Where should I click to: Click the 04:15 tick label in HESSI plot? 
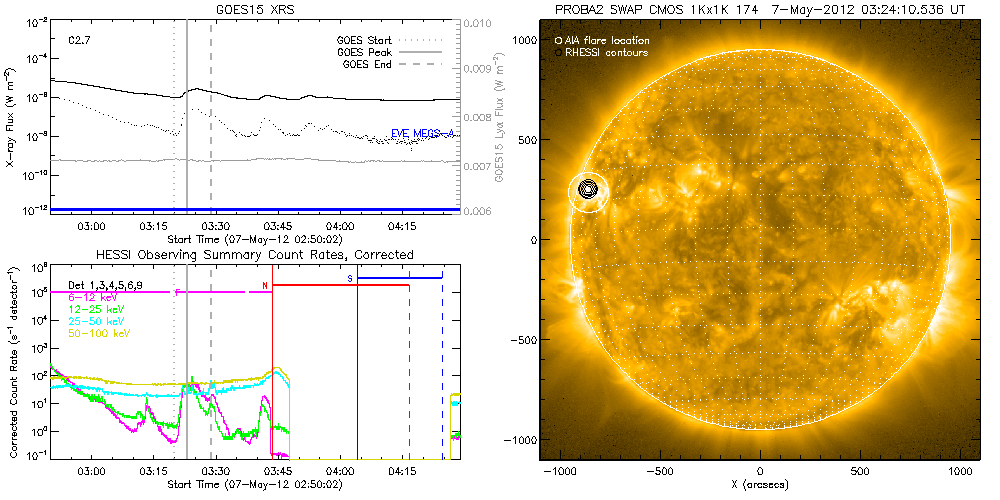[401, 472]
